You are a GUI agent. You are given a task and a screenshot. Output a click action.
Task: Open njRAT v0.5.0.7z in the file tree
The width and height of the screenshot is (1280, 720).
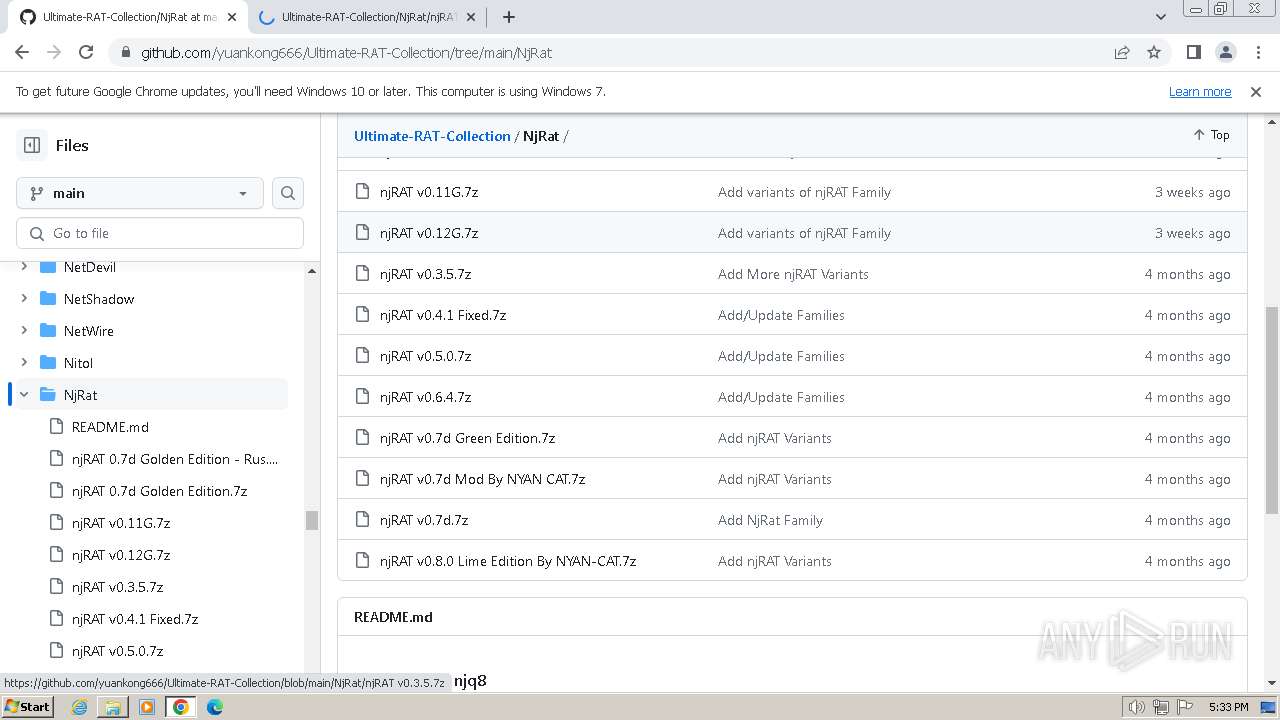click(117, 651)
